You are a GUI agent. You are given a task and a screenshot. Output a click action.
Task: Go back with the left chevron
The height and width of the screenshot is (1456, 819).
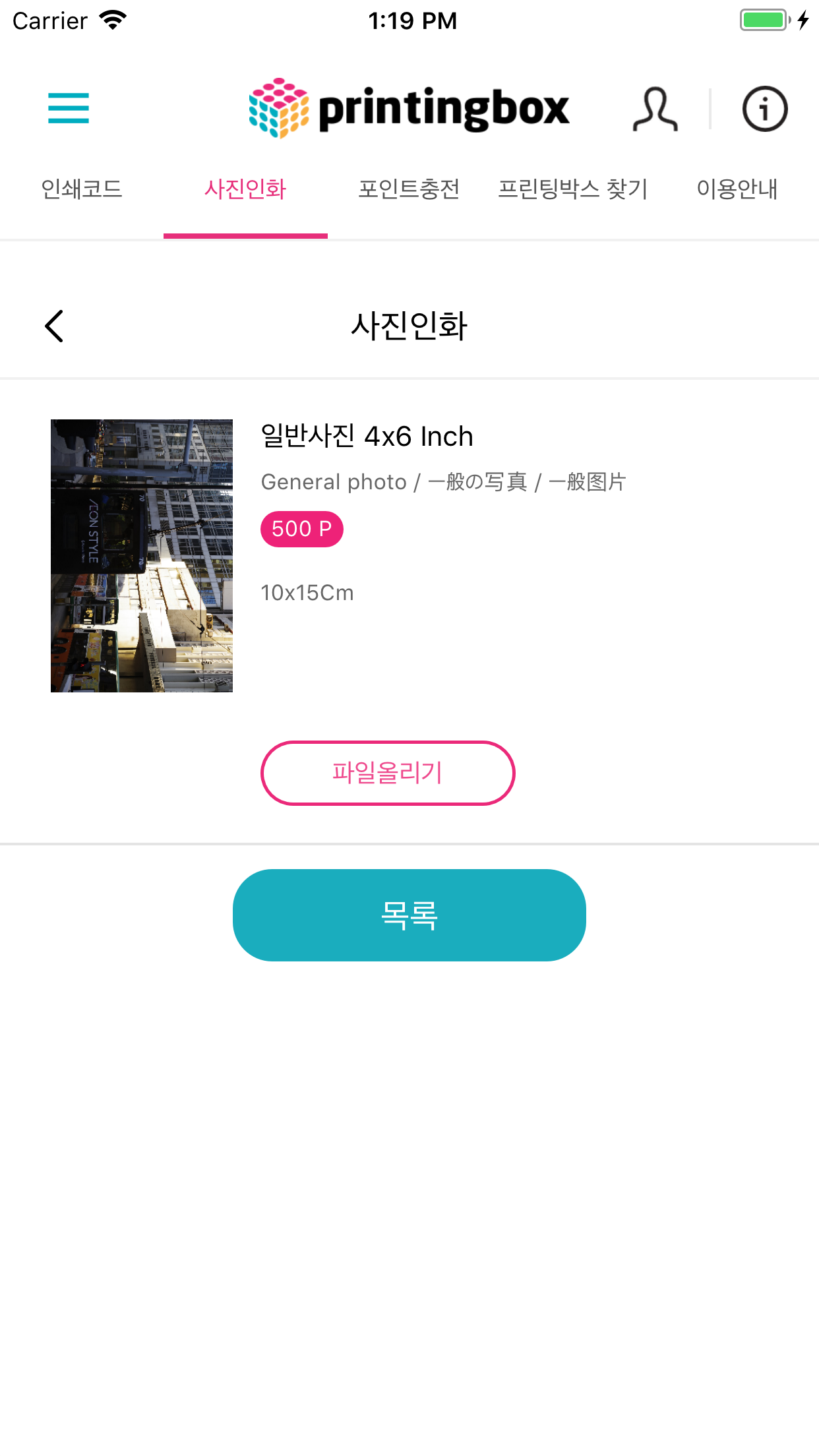pyautogui.click(x=54, y=326)
